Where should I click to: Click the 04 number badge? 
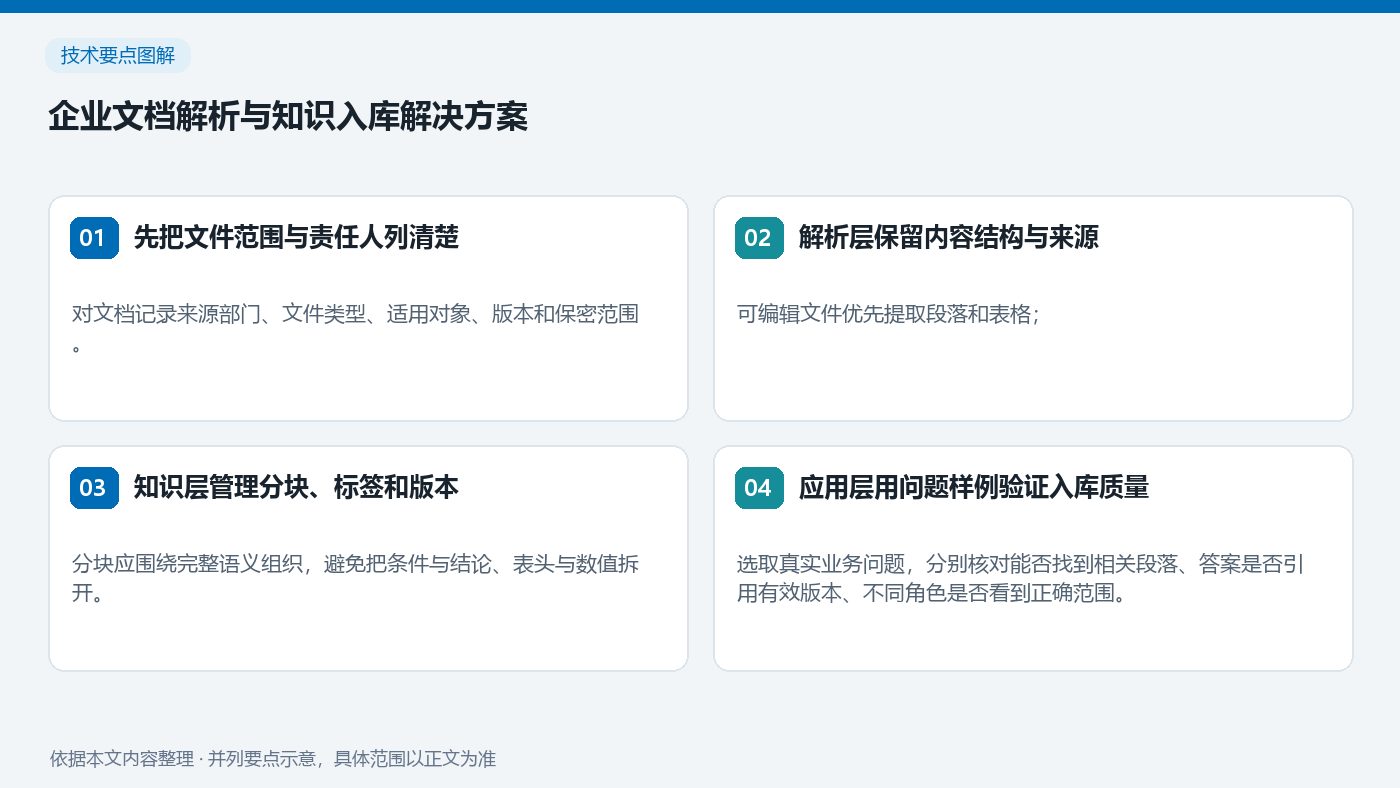tap(759, 488)
